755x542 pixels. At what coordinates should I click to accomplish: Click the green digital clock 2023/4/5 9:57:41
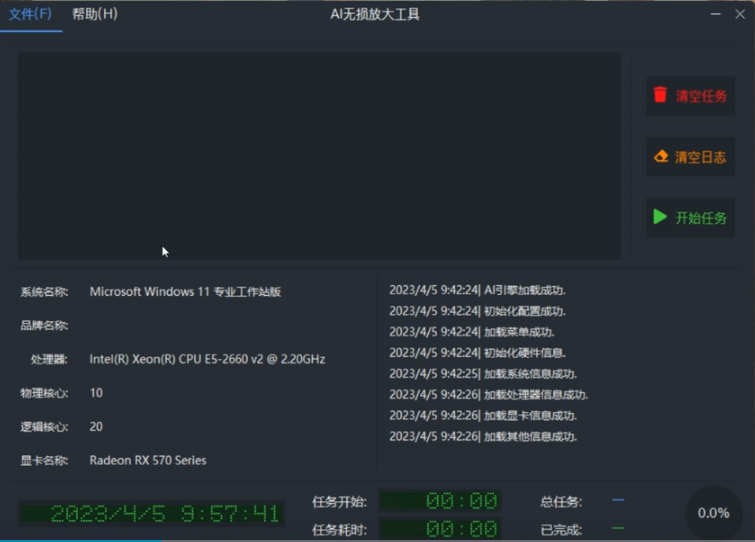[152, 514]
